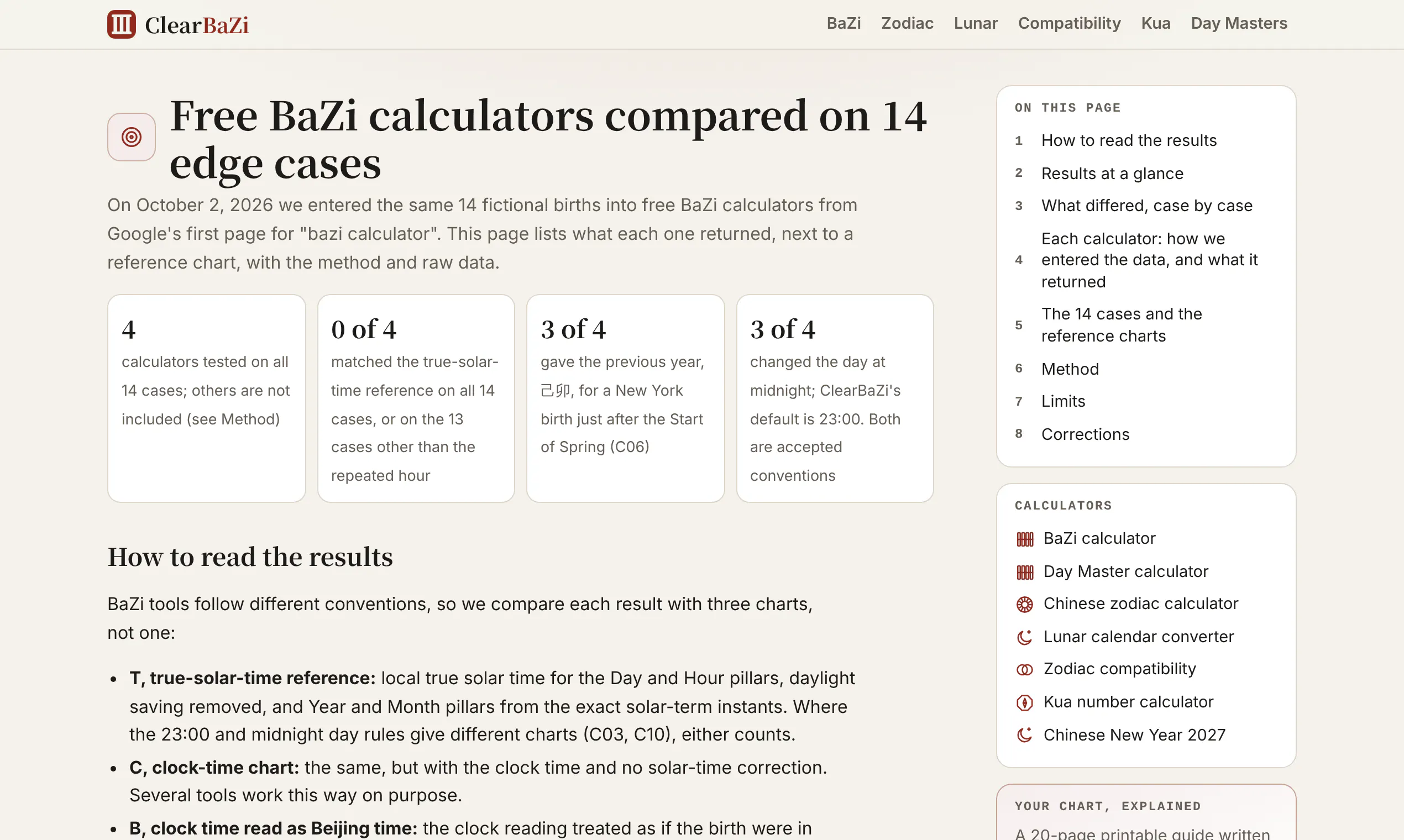The height and width of the screenshot is (840, 1404).
Task: Jump to the Method section
Action: click(x=1070, y=369)
